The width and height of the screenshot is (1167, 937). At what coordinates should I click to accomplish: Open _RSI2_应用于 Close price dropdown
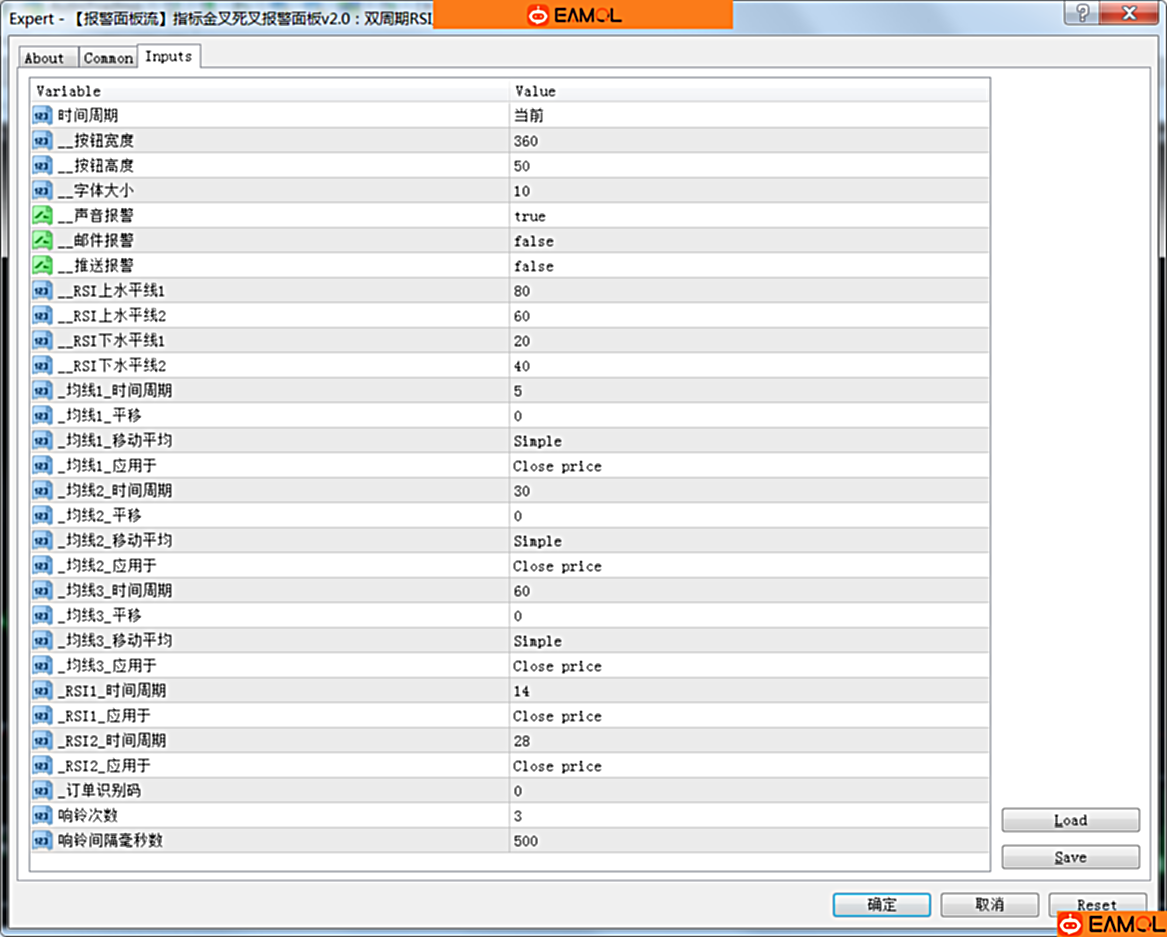(x=749, y=766)
